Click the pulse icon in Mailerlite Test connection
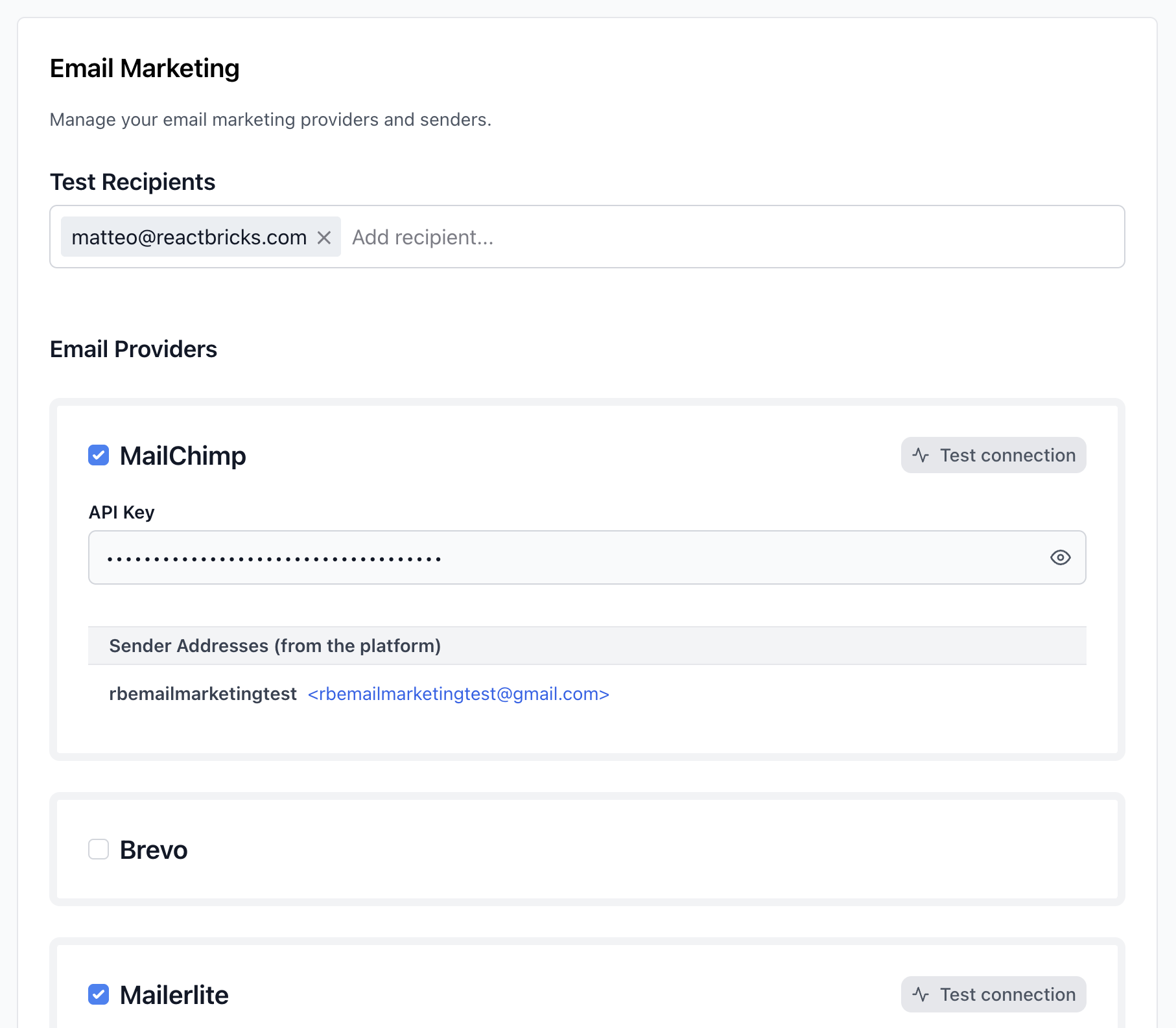Screen dimensions: 1176x1028 click(921, 994)
